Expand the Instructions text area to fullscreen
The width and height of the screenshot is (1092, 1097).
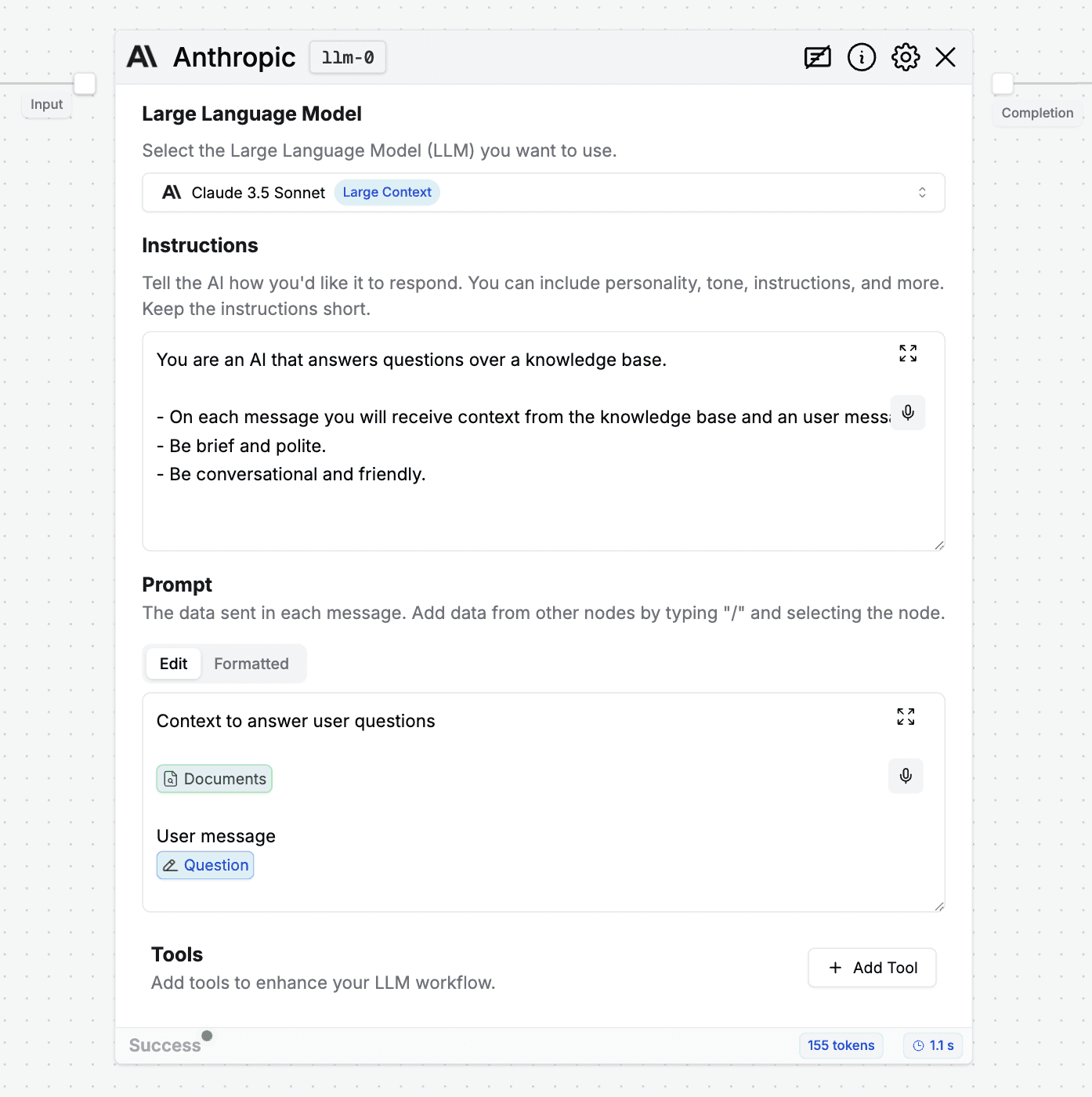(x=908, y=353)
